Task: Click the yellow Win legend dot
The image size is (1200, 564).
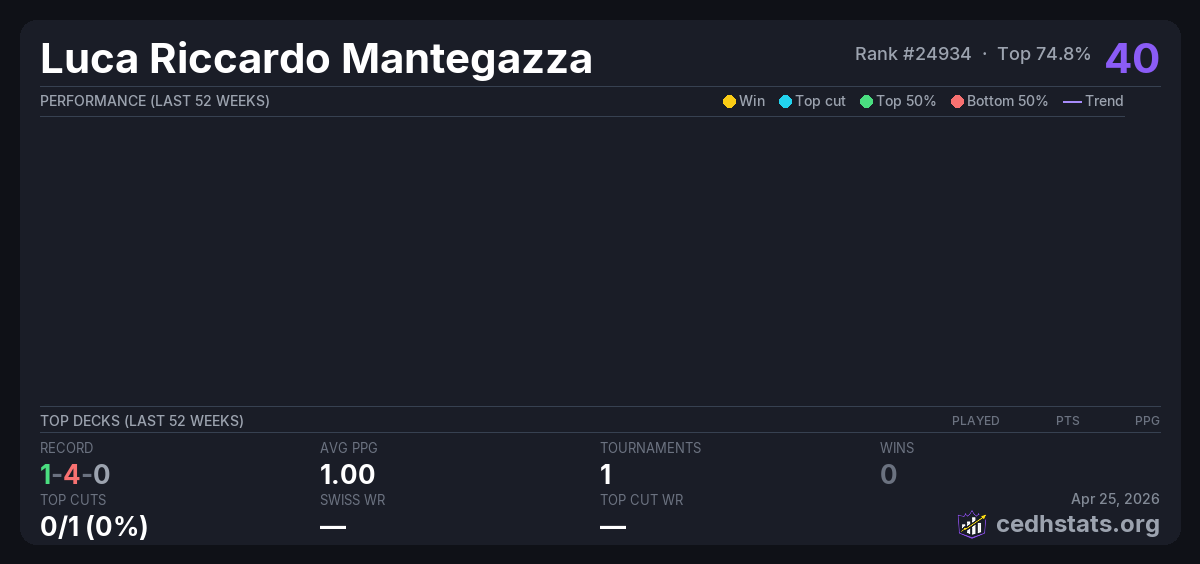Action: pyautogui.click(x=729, y=101)
